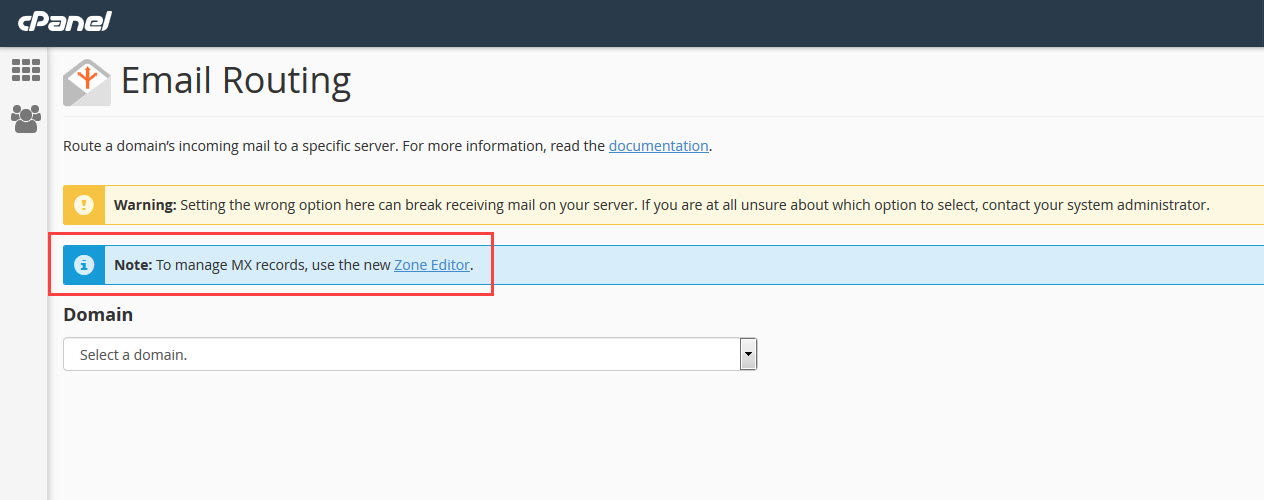Click the bold 'Note:' label
Image resolution: width=1264 pixels, height=500 pixels.
coord(133,265)
